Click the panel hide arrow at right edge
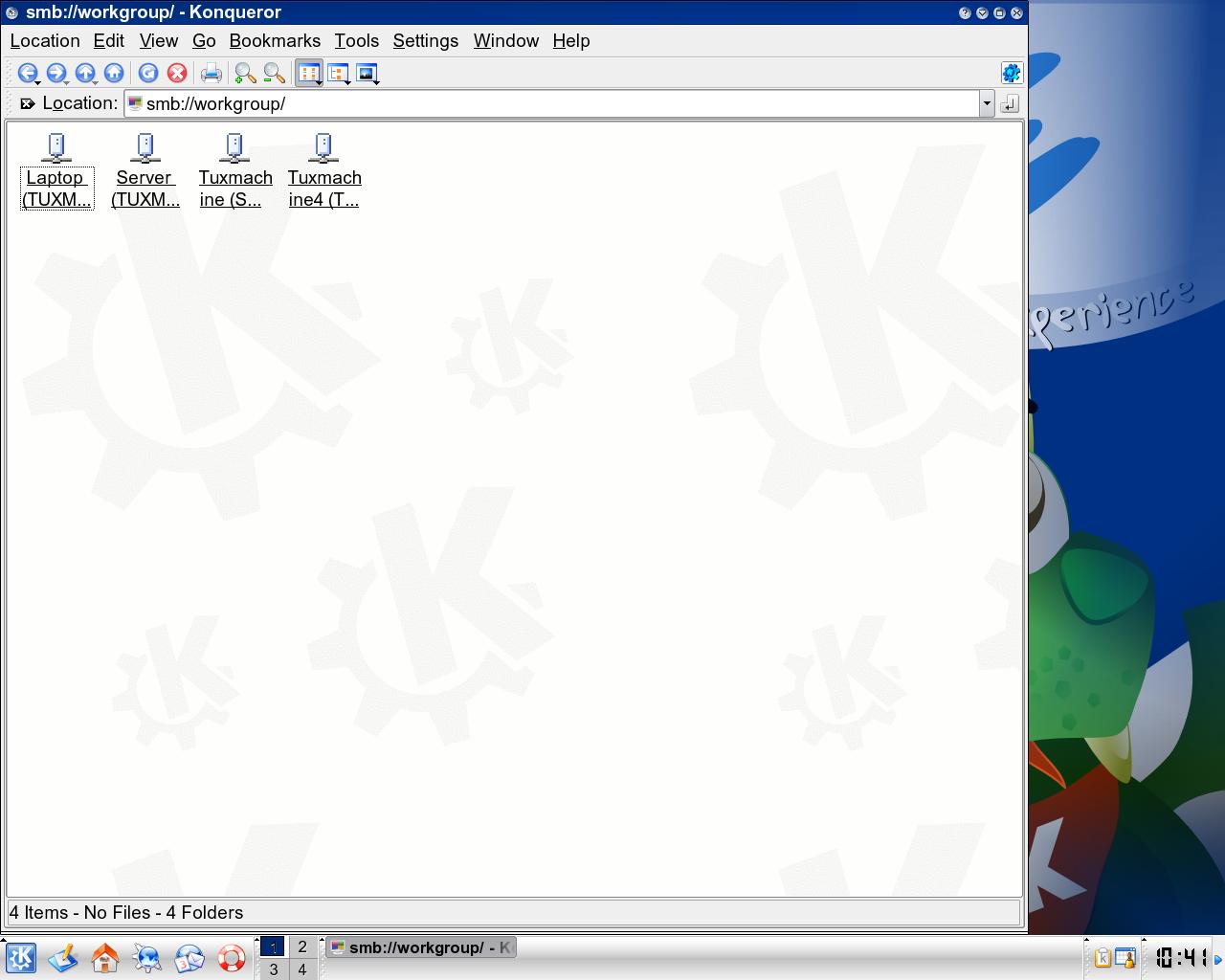Screen dimensions: 1225x980 point(1219,957)
